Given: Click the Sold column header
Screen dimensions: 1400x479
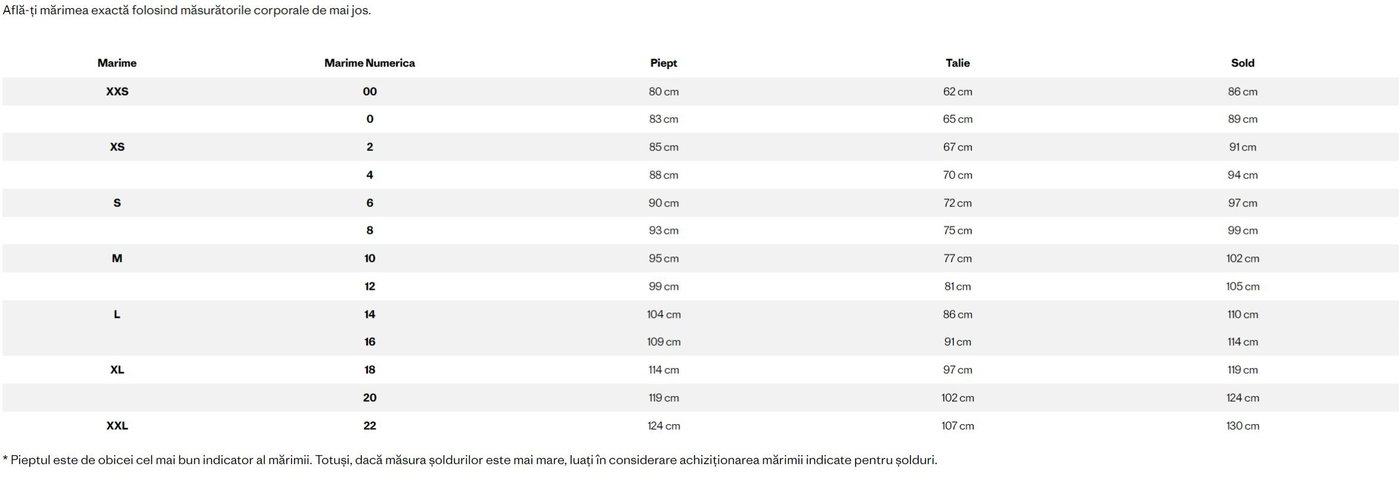Looking at the screenshot, I should click(x=1242, y=63).
